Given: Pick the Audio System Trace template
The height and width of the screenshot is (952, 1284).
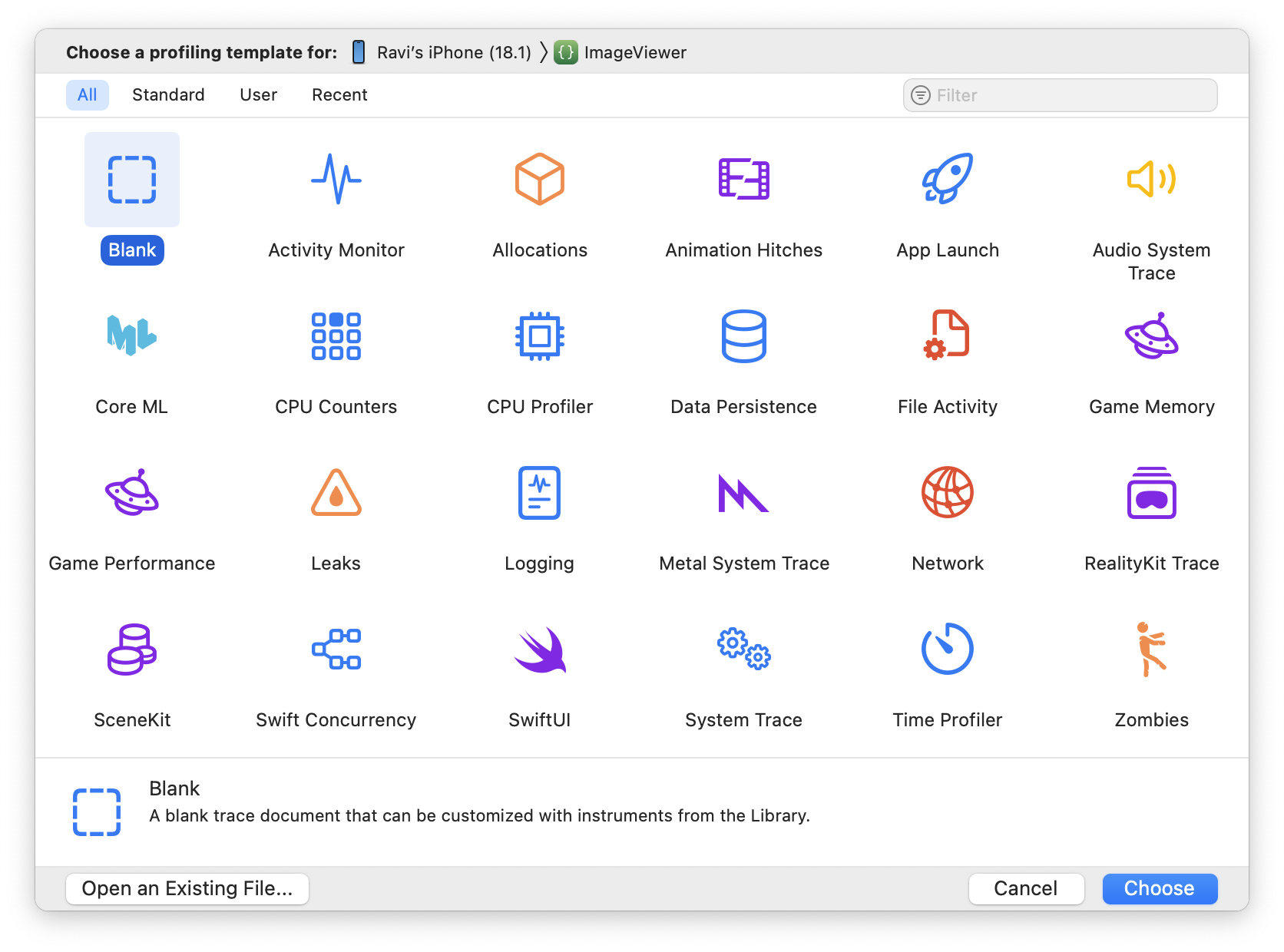Looking at the screenshot, I should coord(1151,201).
